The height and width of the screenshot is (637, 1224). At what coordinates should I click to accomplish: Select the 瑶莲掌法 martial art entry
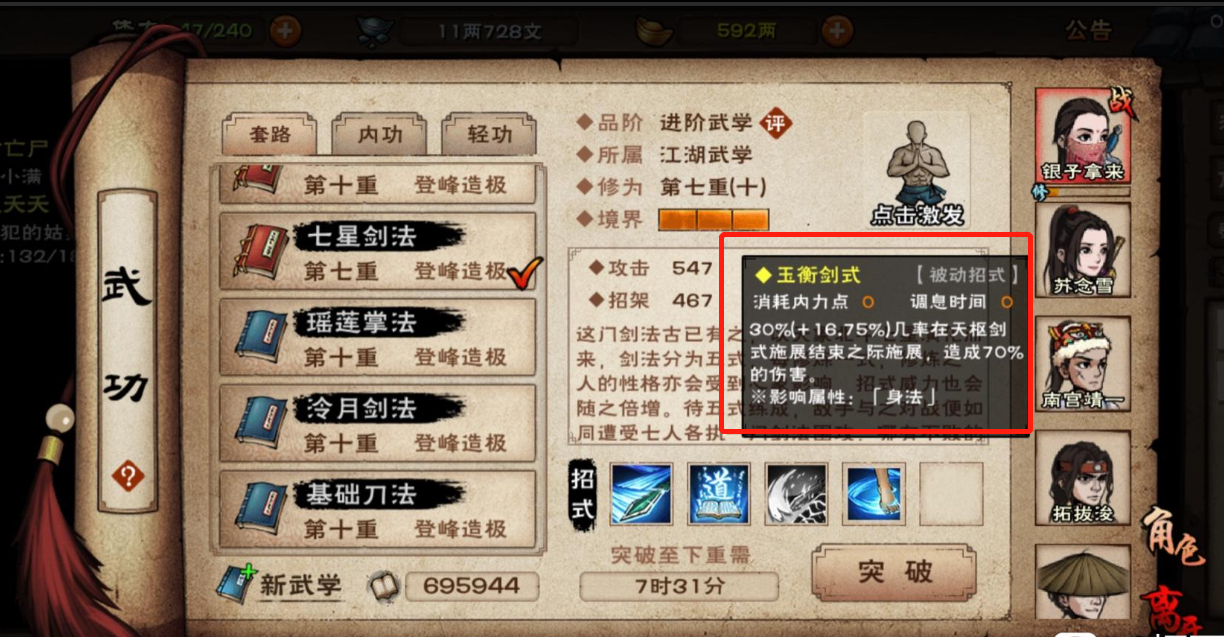click(379, 338)
